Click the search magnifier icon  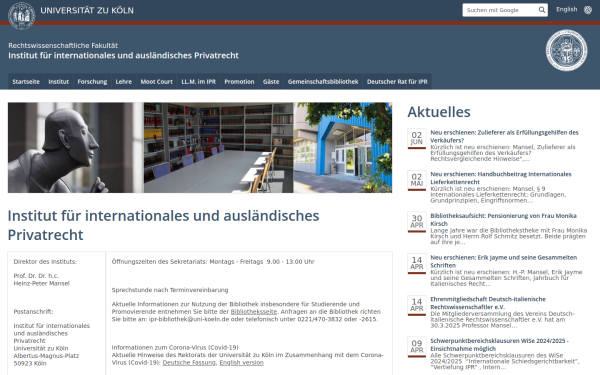(542, 10)
